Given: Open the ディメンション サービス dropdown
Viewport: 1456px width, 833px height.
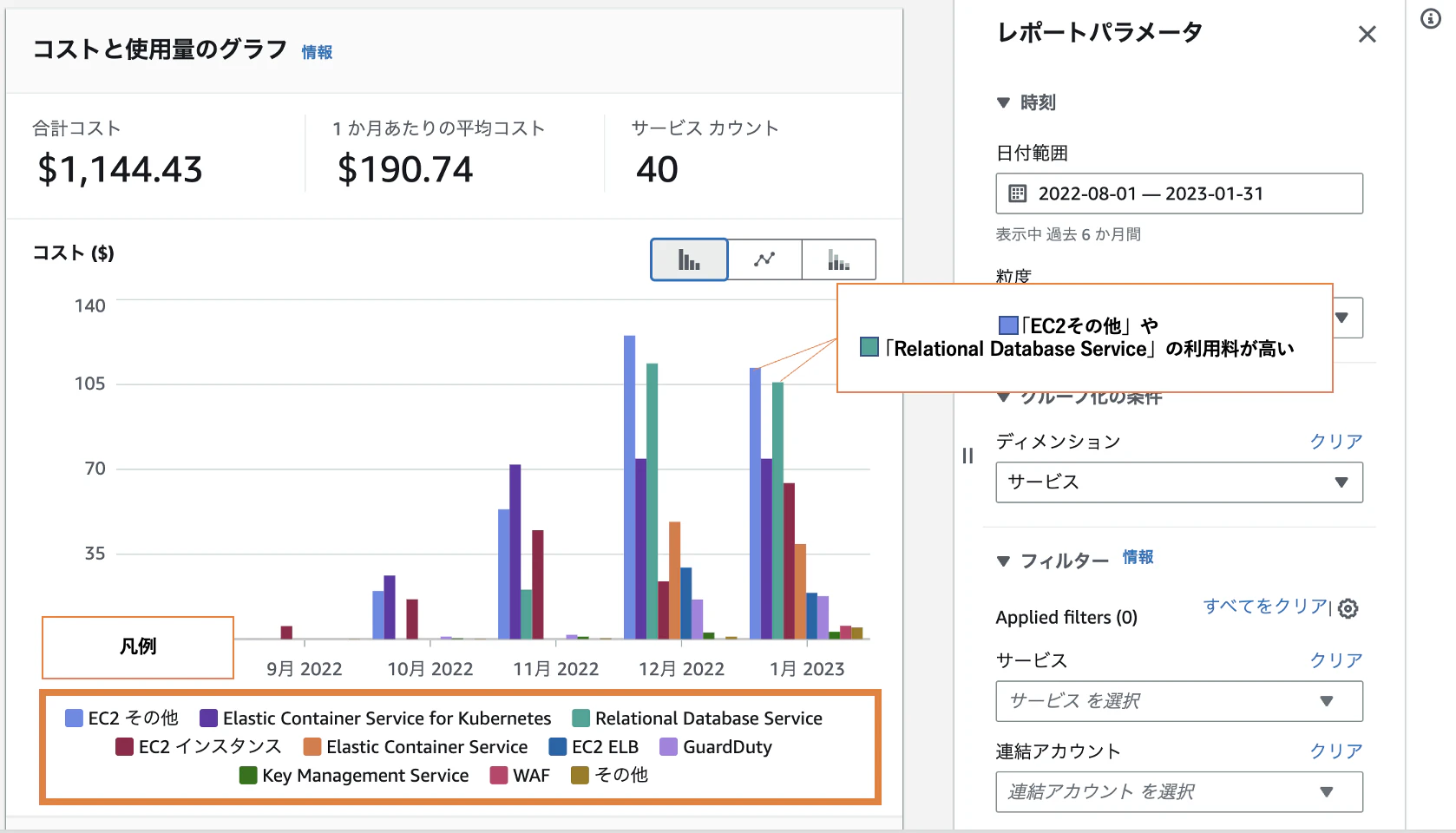Looking at the screenshot, I should (x=1179, y=482).
